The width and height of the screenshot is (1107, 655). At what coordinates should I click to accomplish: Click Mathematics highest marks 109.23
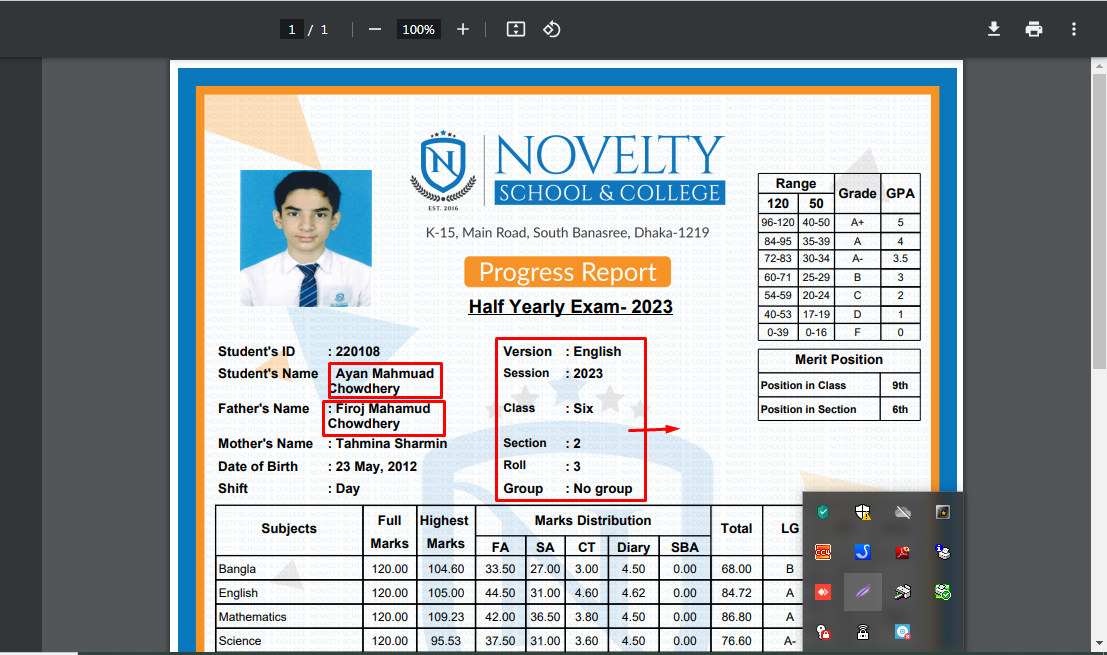[x=446, y=617]
